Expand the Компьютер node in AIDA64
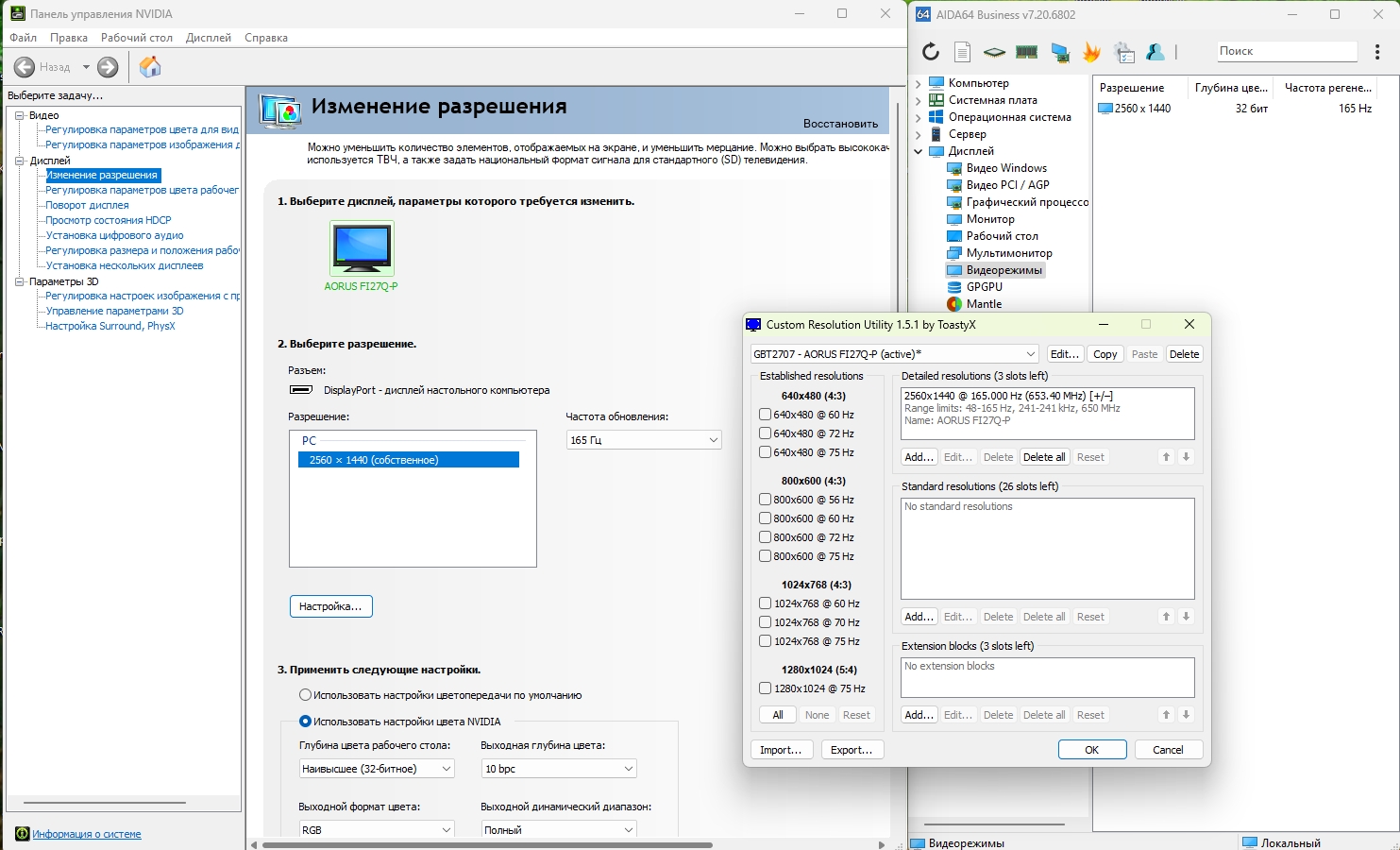 tap(918, 83)
